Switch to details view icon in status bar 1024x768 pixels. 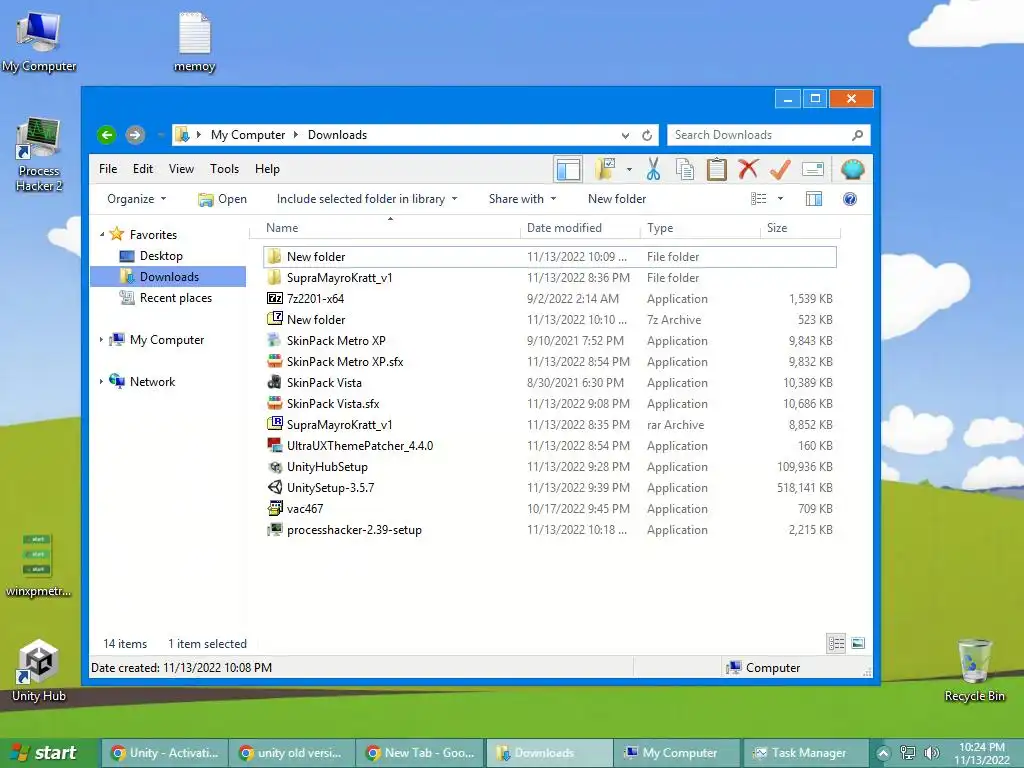[836, 643]
